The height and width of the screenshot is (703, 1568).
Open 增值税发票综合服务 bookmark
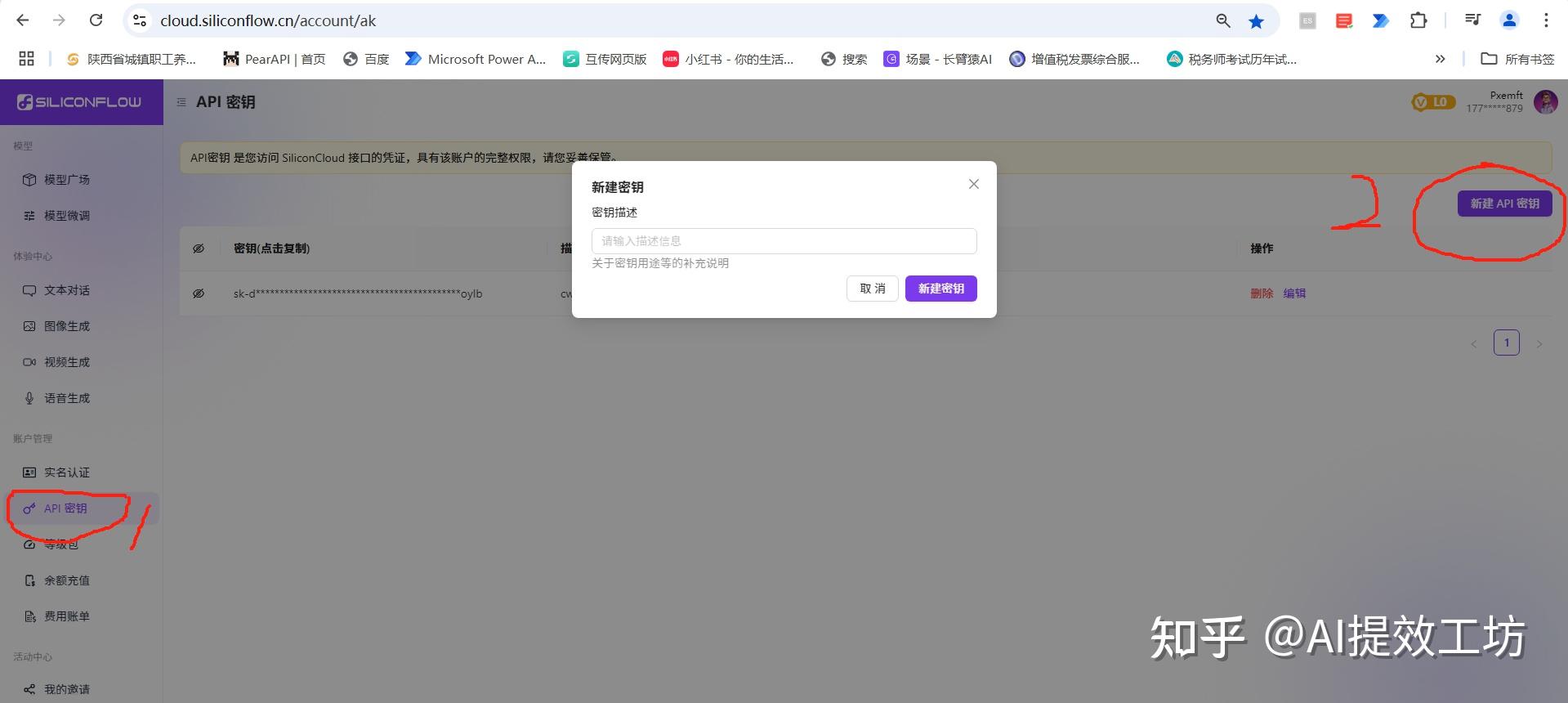click(x=1074, y=59)
